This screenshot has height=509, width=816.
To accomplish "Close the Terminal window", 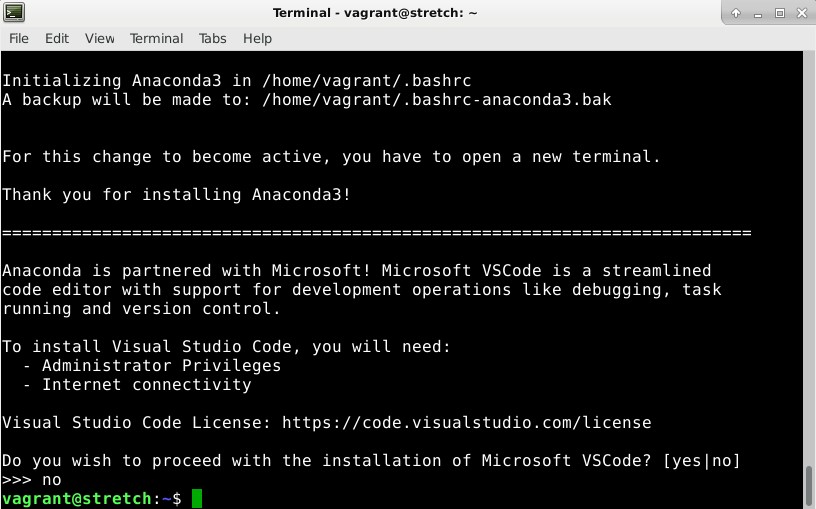I will click(x=802, y=13).
